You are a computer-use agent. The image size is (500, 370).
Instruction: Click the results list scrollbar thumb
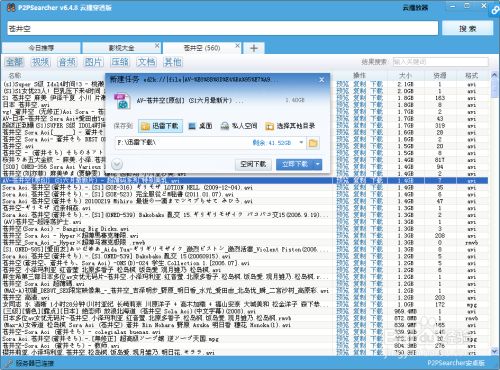pyautogui.click(x=494, y=89)
